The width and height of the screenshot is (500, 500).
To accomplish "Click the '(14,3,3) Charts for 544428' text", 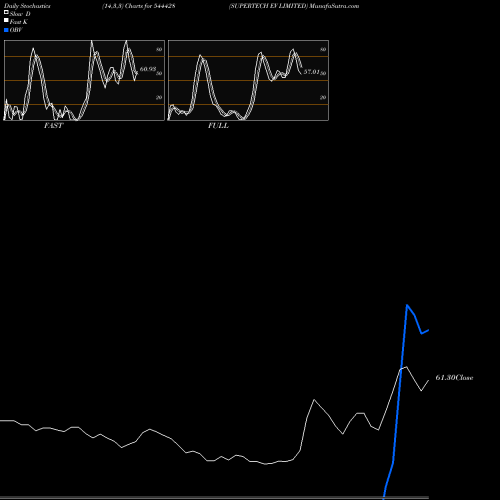I will [x=139, y=6].
